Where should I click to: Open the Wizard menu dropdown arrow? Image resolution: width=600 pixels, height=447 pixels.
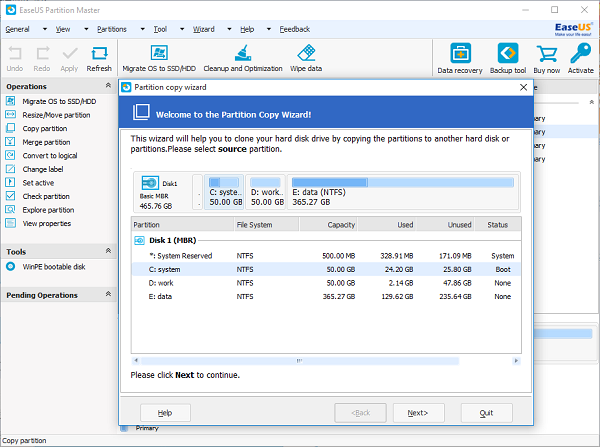click(229, 29)
